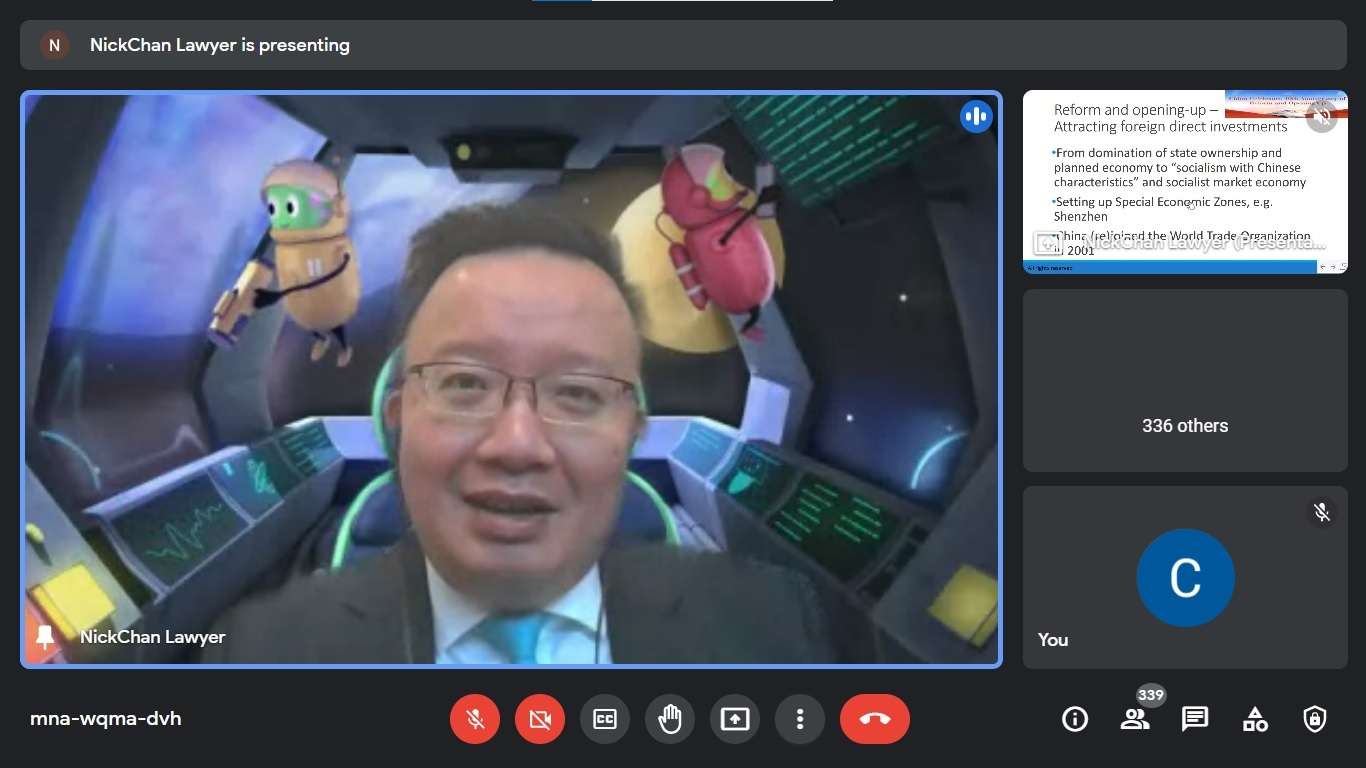Click the "NickChan Lawyer is presenting" banner
Image resolution: width=1366 pixels, height=768 pixels.
click(x=220, y=45)
